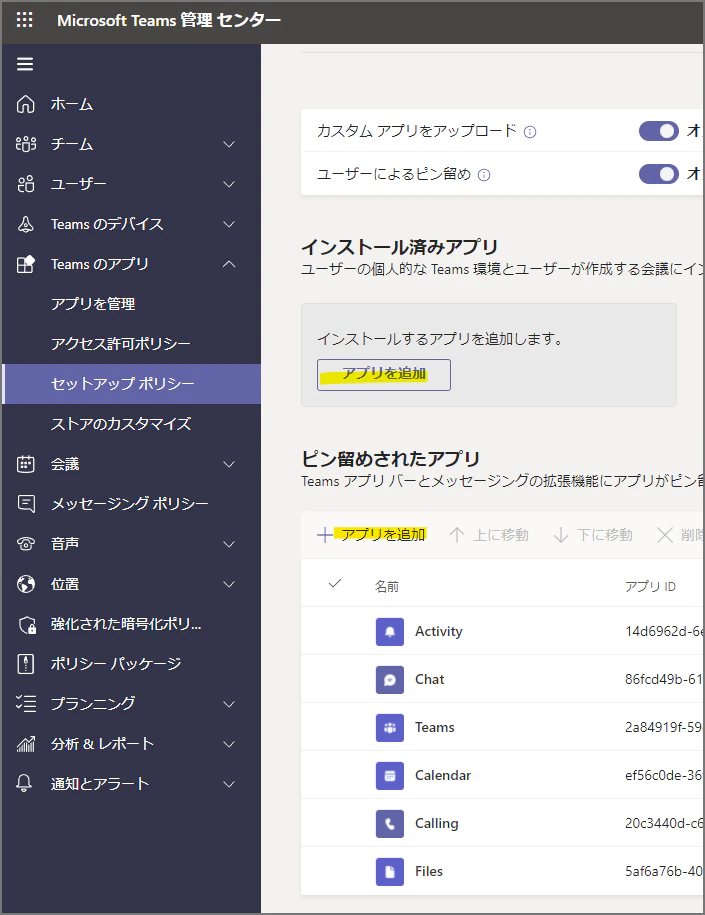Select the Activity row name
This screenshot has height=915, width=705.
pyautogui.click(x=439, y=631)
